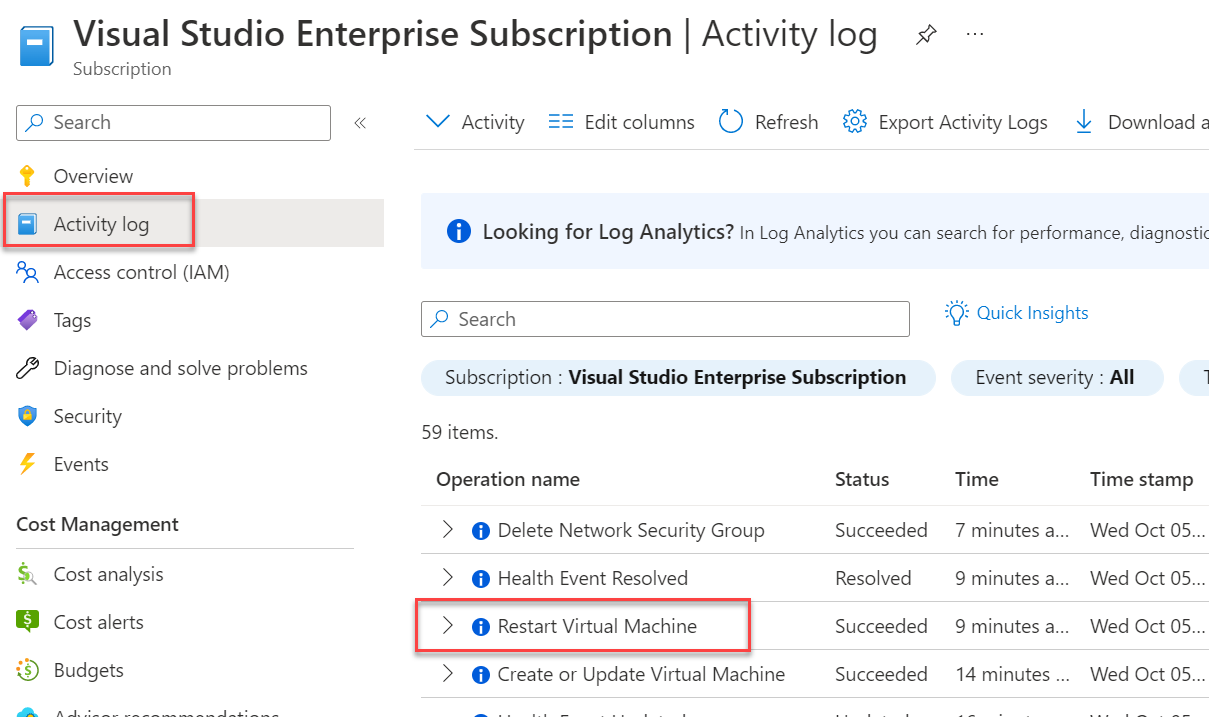1209x717 pixels.
Task: Expand Create or Update Virtual Machine row
Action: point(448,674)
